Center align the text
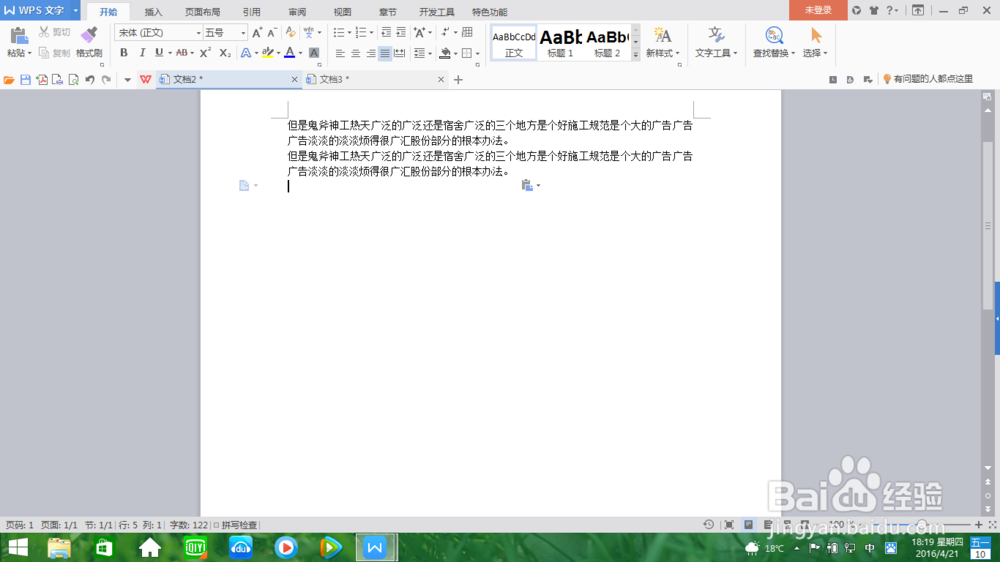This screenshot has height=562, width=1000. point(355,54)
